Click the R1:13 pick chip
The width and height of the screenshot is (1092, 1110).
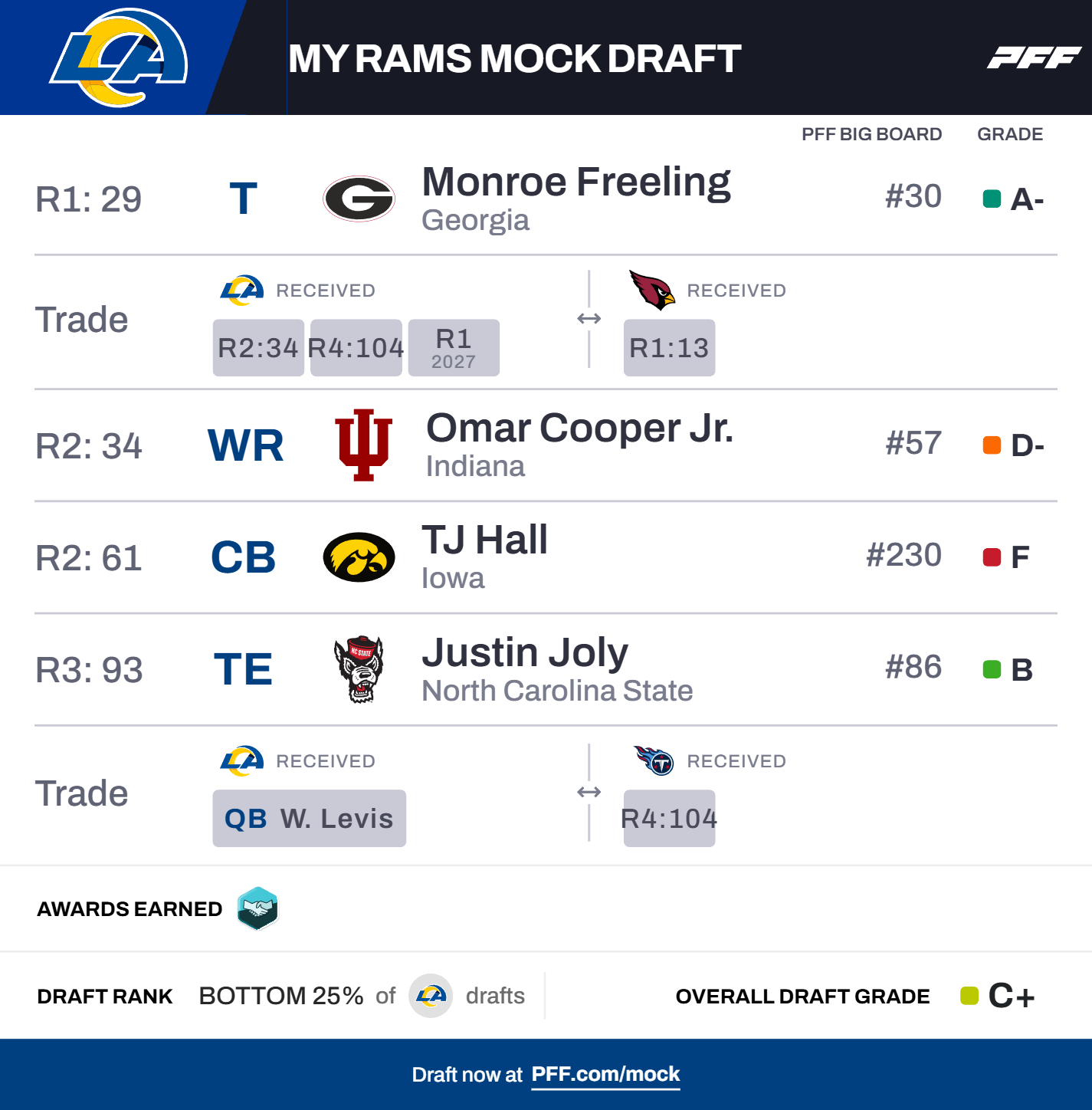[x=669, y=348]
